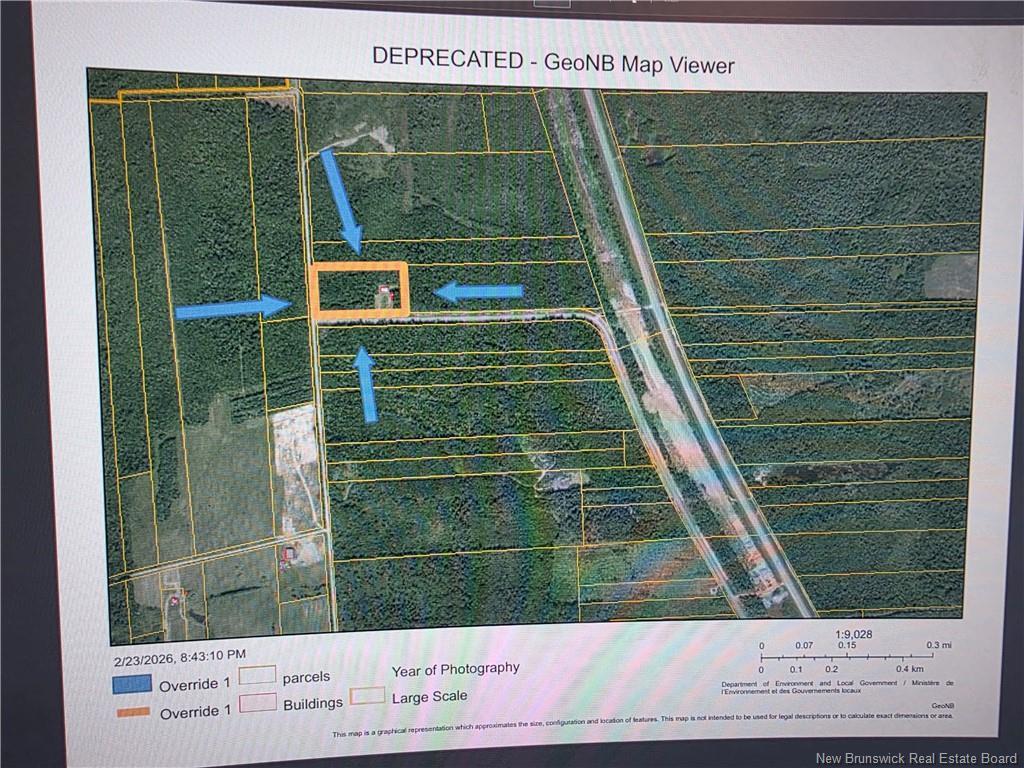Click the DEPRECATED - GeoNB Map Viewer title
The width and height of the screenshot is (1024, 768).
(x=553, y=63)
